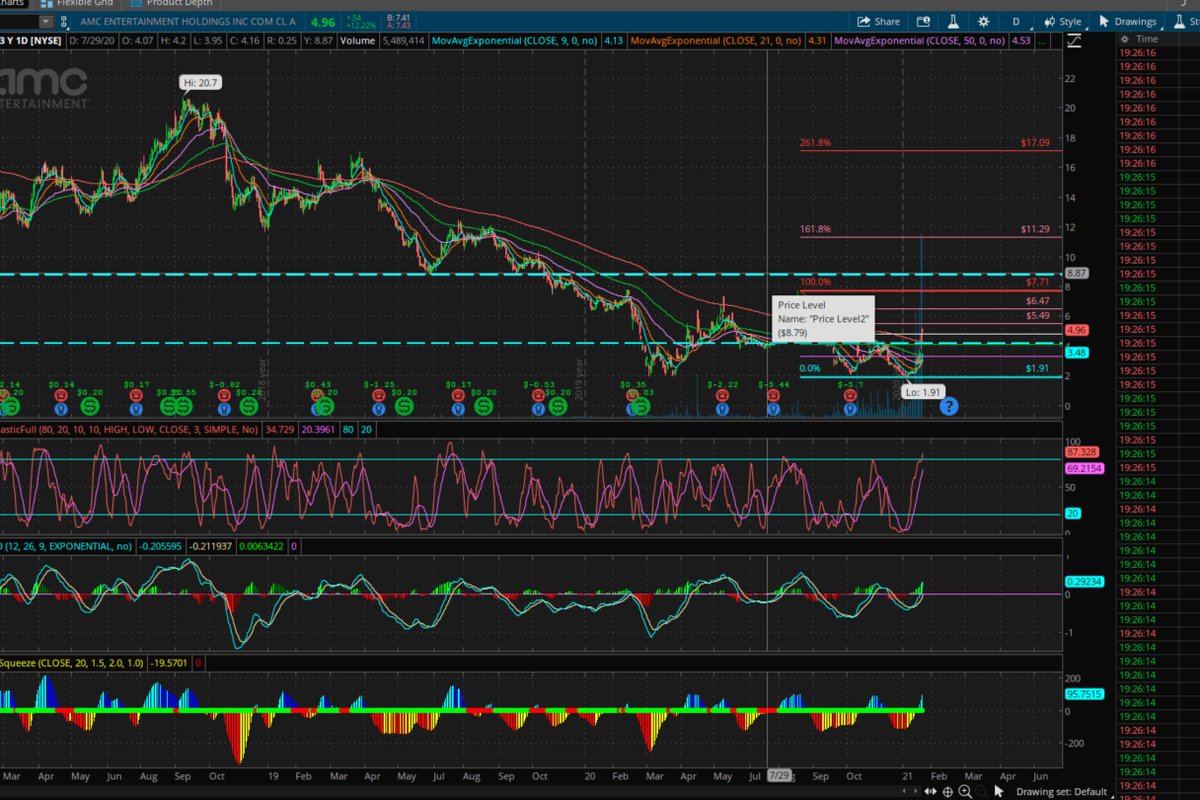Open the D timeframe dropdown
The image size is (1200, 800).
(1016, 21)
